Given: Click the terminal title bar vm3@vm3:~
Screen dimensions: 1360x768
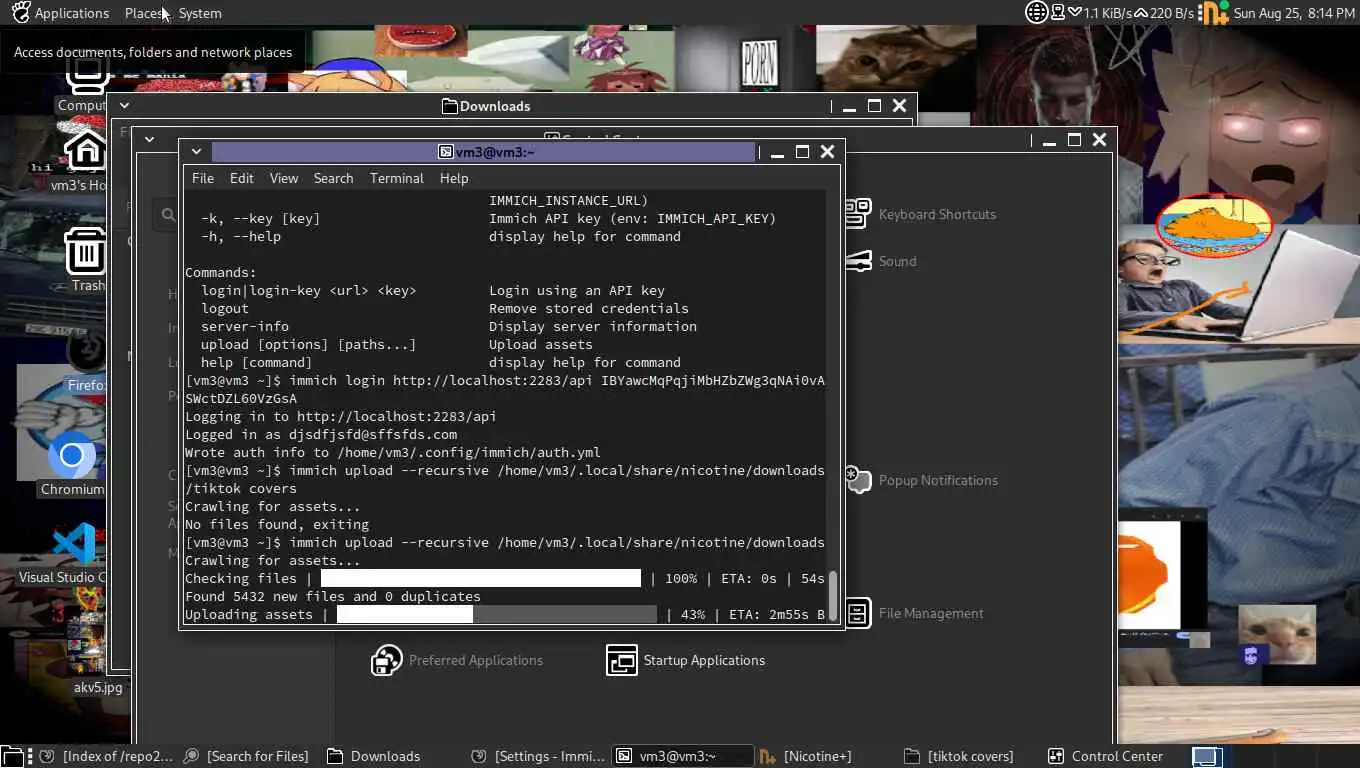Looking at the screenshot, I should (x=484, y=152).
